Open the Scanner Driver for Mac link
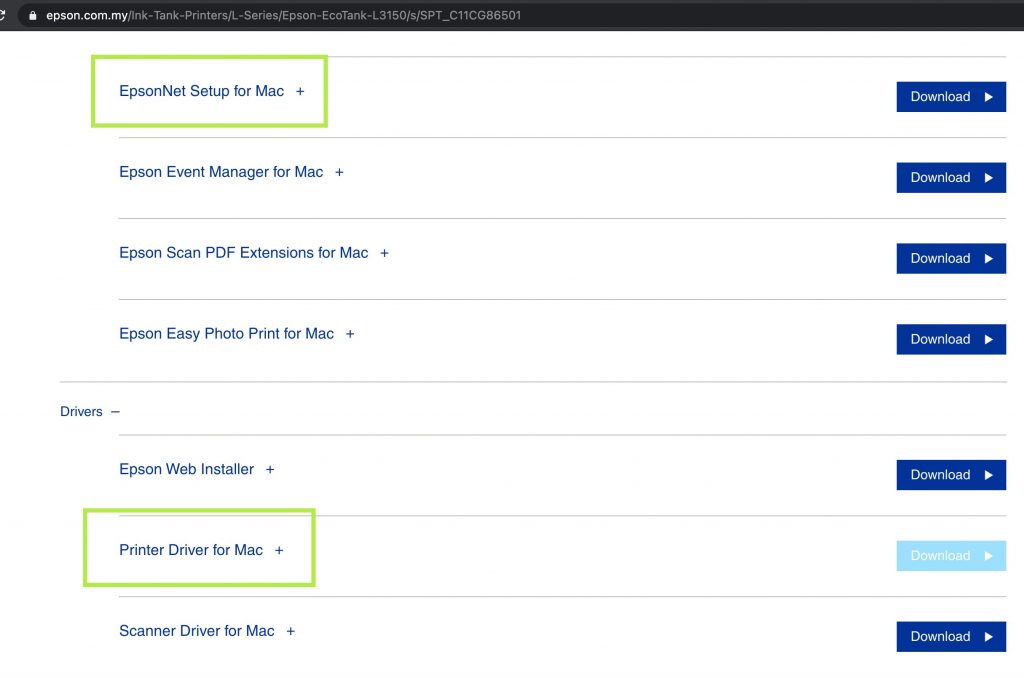 196,631
